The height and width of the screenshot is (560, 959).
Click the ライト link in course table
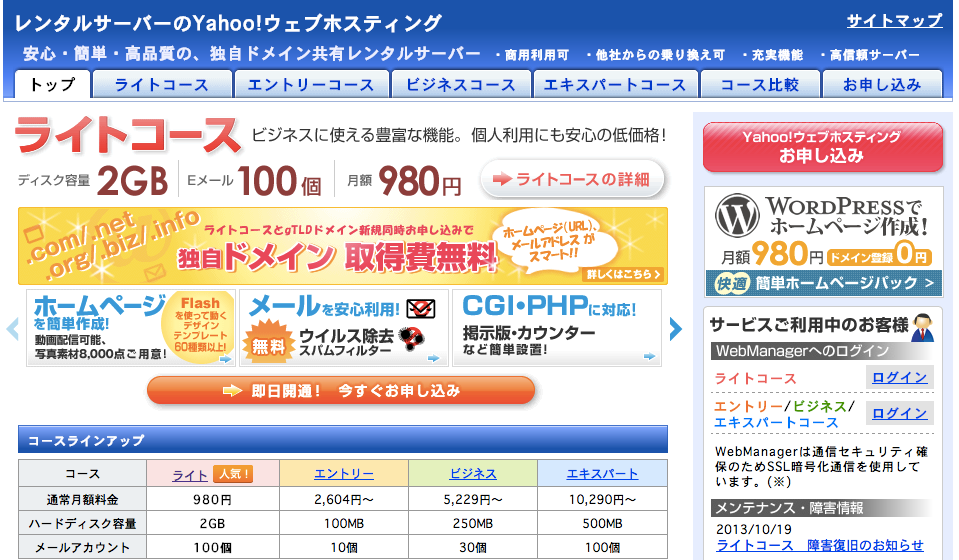tap(190, 474)
